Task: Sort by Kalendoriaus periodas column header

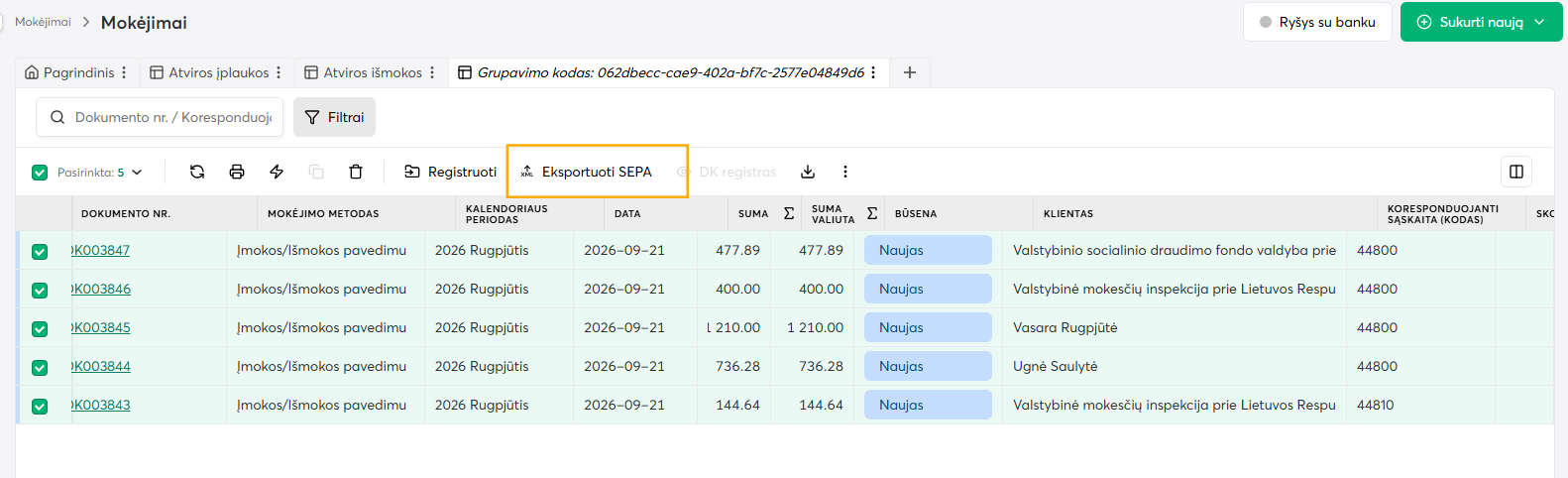Action: tap(506, 213)
